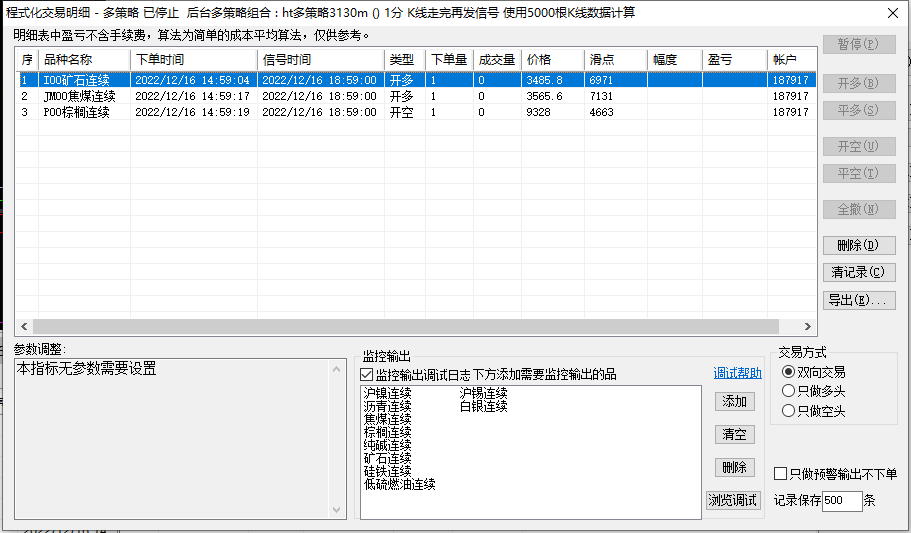This screenshot has width=911, height=533.
Task: Click the 浏览调试 button
Action: point(733,500)
